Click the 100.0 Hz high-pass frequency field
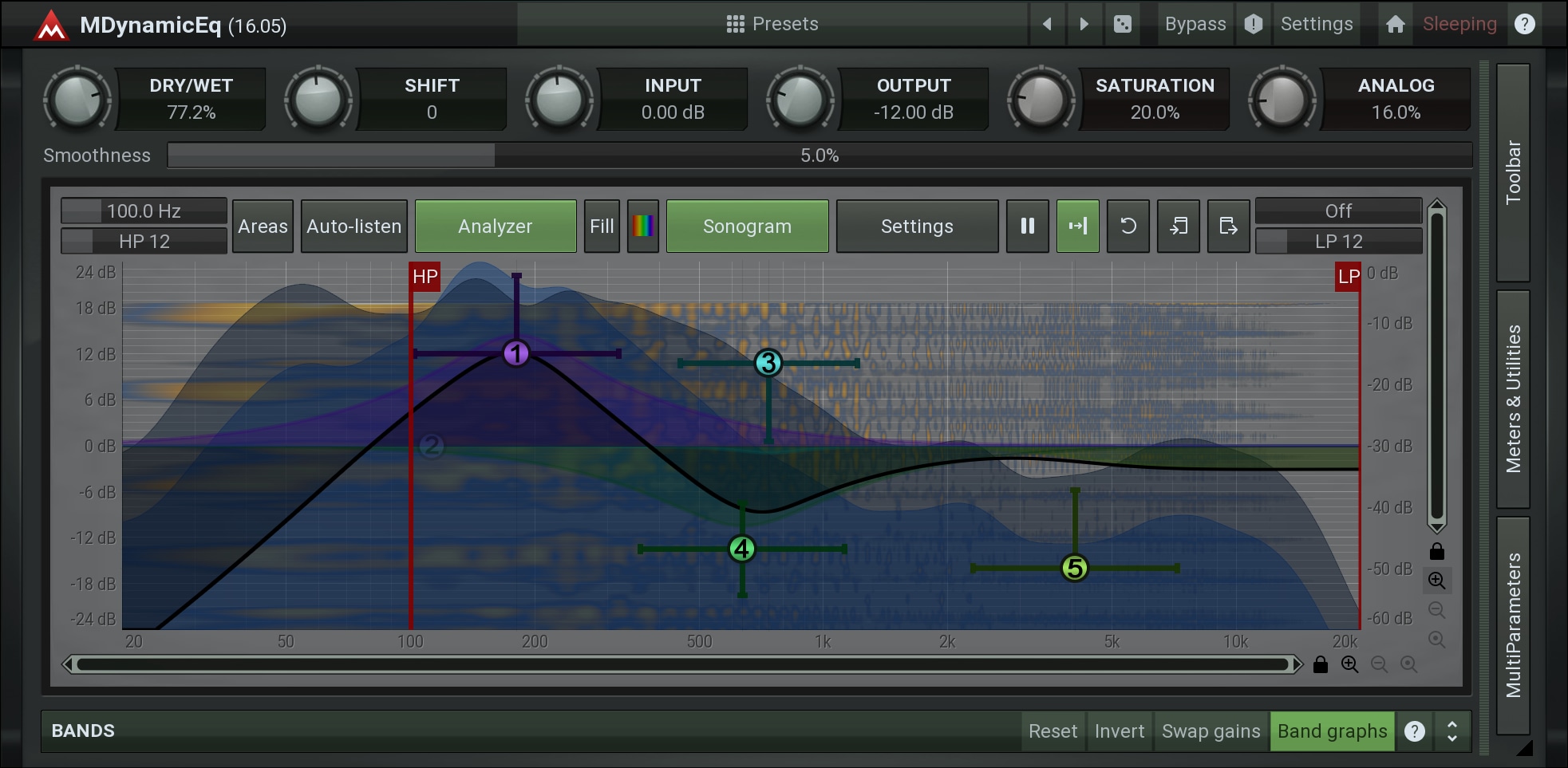The height and width of the screenshot is (768, 1568). point(144,211)
